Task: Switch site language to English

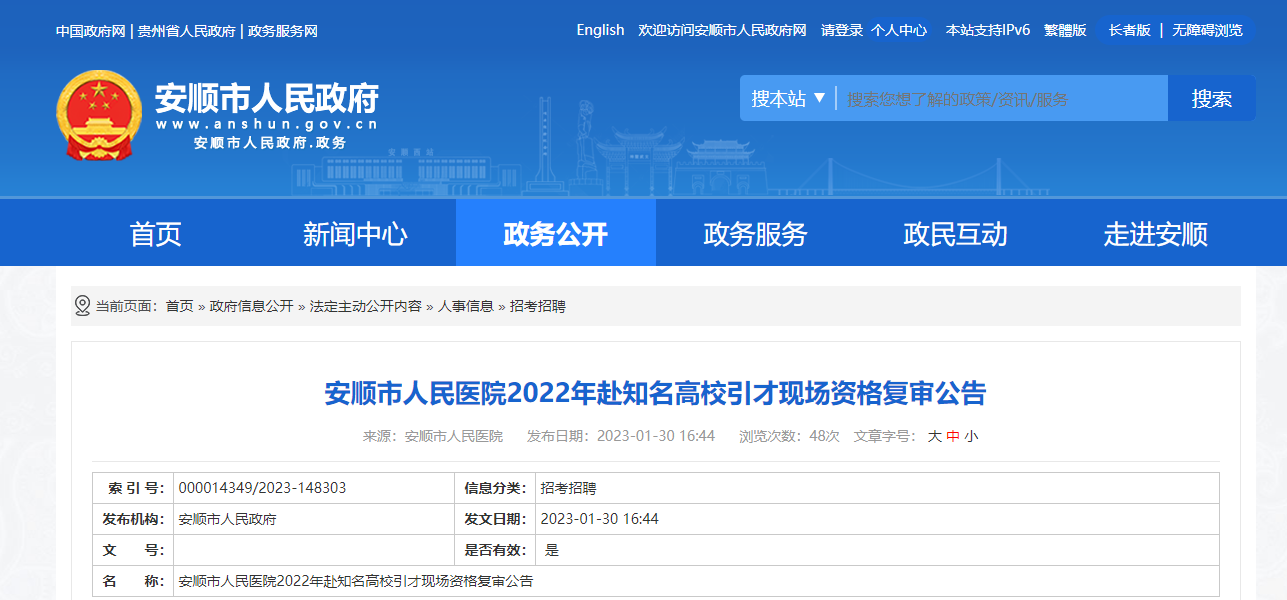Action: point(600,30)
